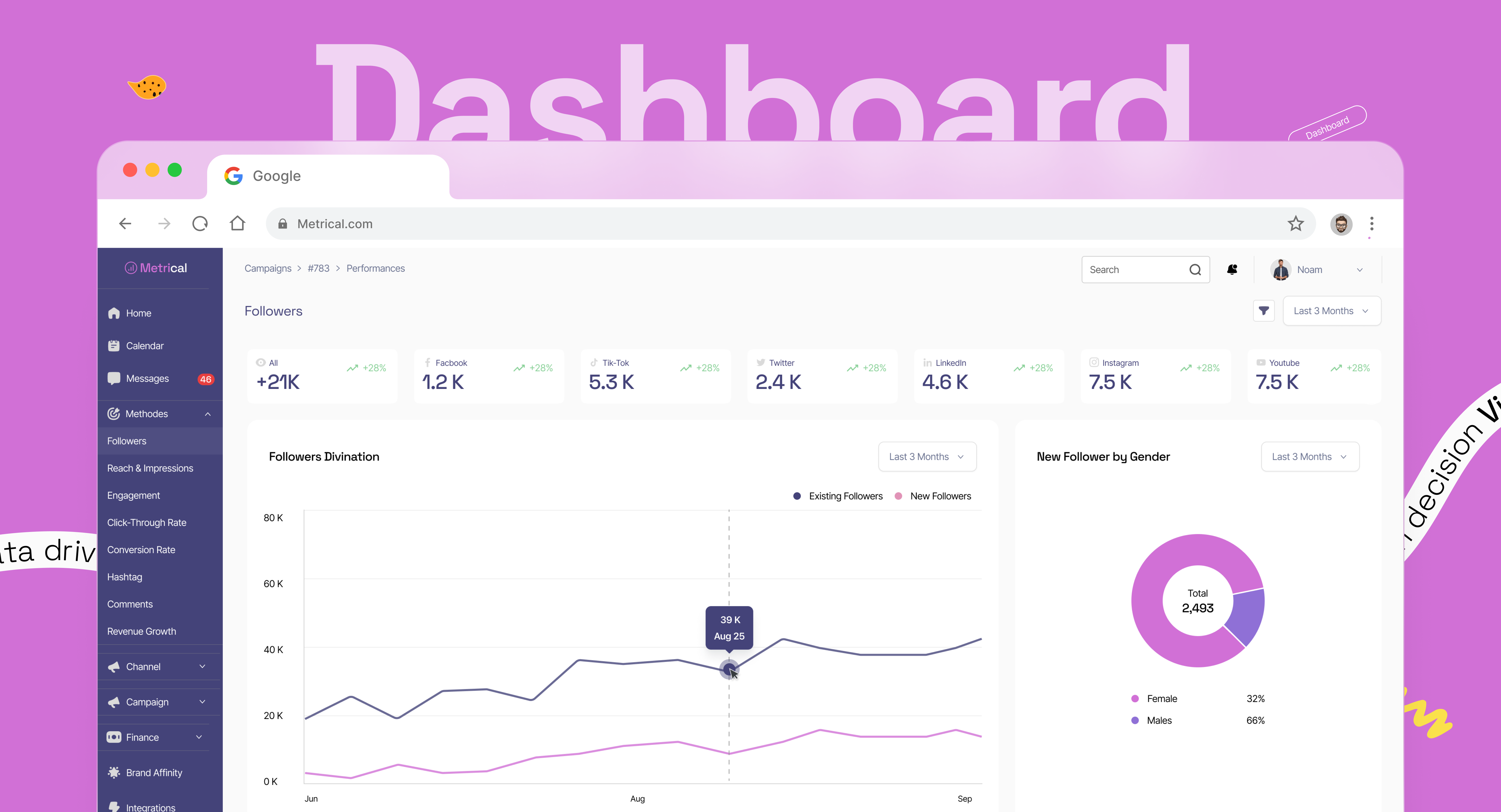The height and width of the screenshot is (812, 1501).
Task: Open the notifications bell icon
Action: coord(1232,269)
